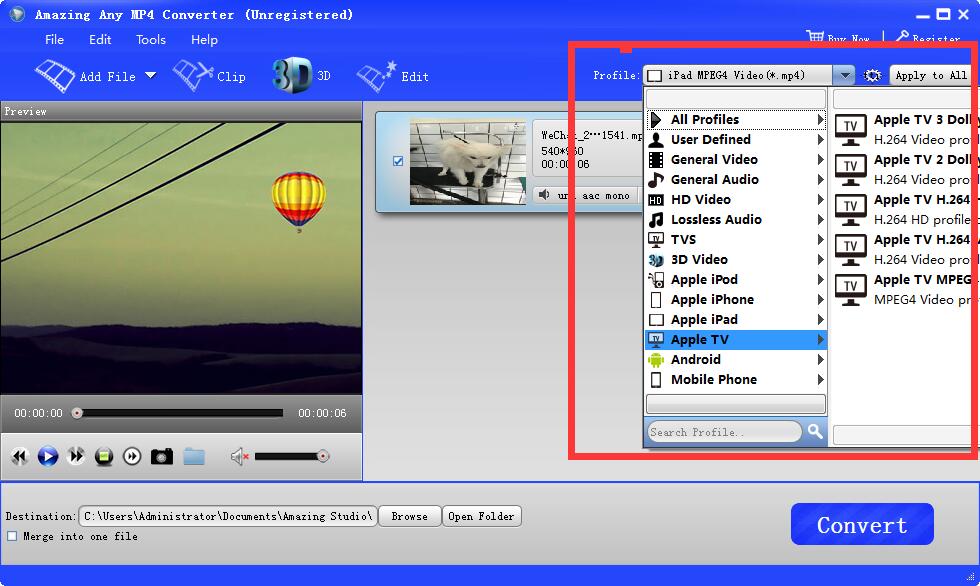Click the Browse button
The width and height of the screenshot is (980, 586).
click(x=409, y=516)
